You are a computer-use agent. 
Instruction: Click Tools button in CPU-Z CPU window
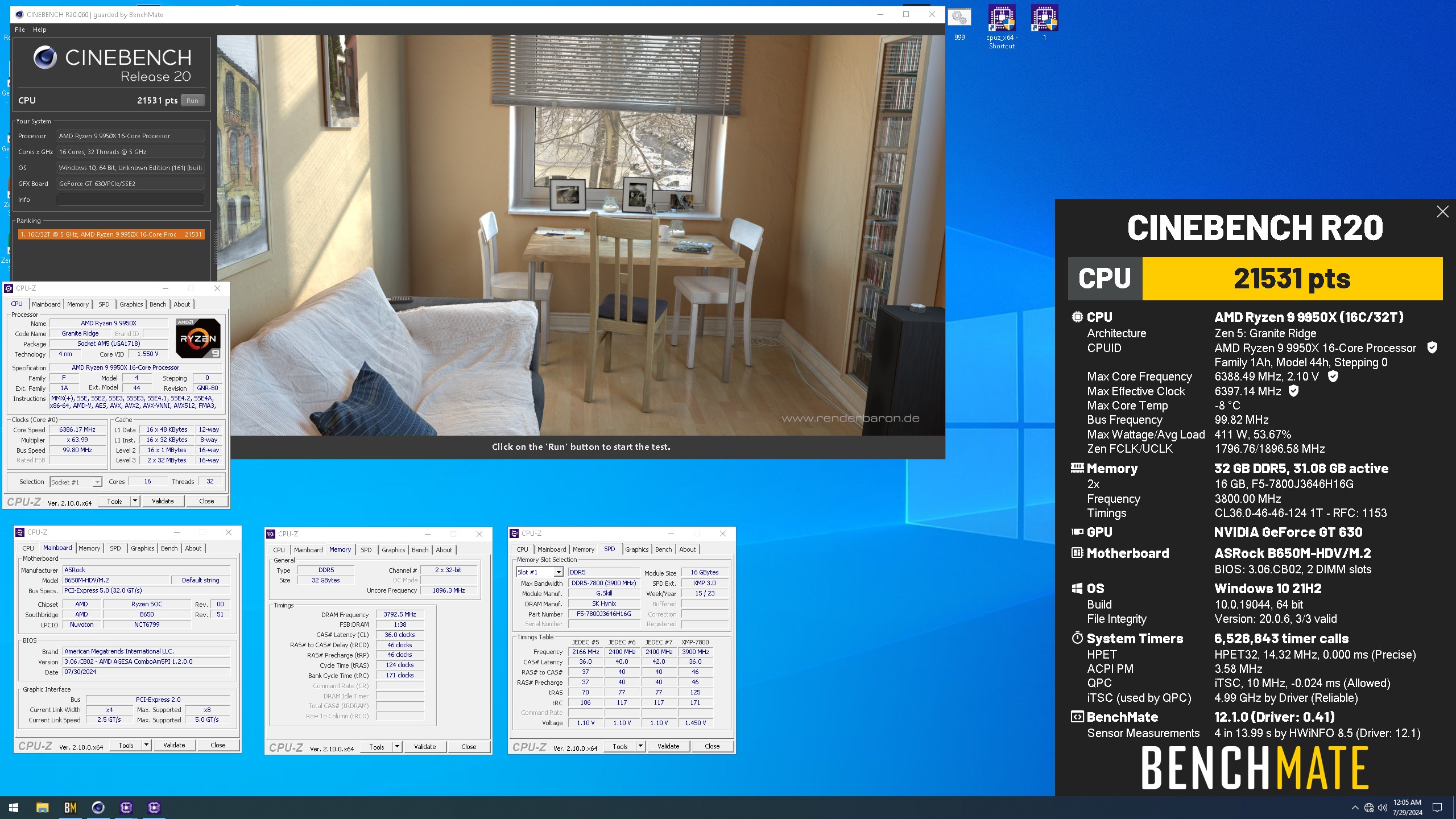pyautogui.click(x=114, y=501)
